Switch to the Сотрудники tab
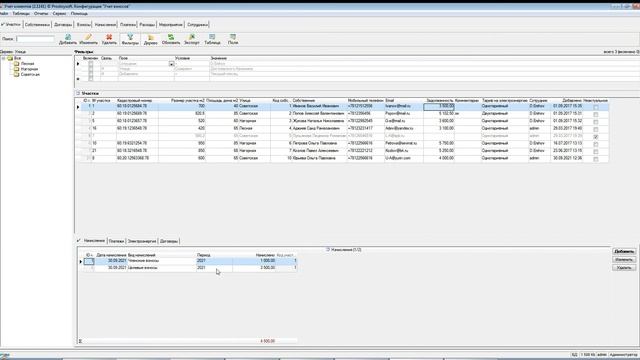 coord(198,25)
